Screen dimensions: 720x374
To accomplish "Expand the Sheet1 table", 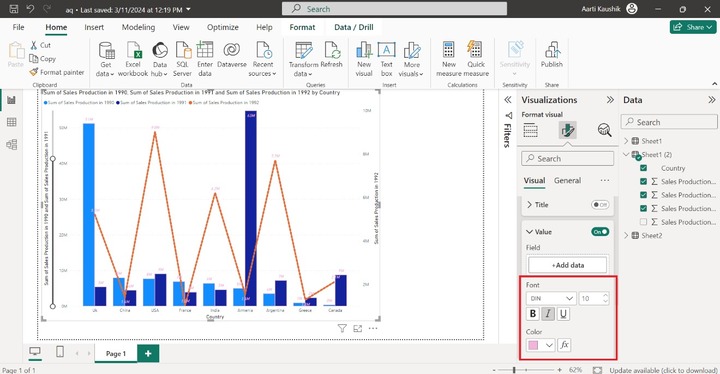I will [626, 141].
